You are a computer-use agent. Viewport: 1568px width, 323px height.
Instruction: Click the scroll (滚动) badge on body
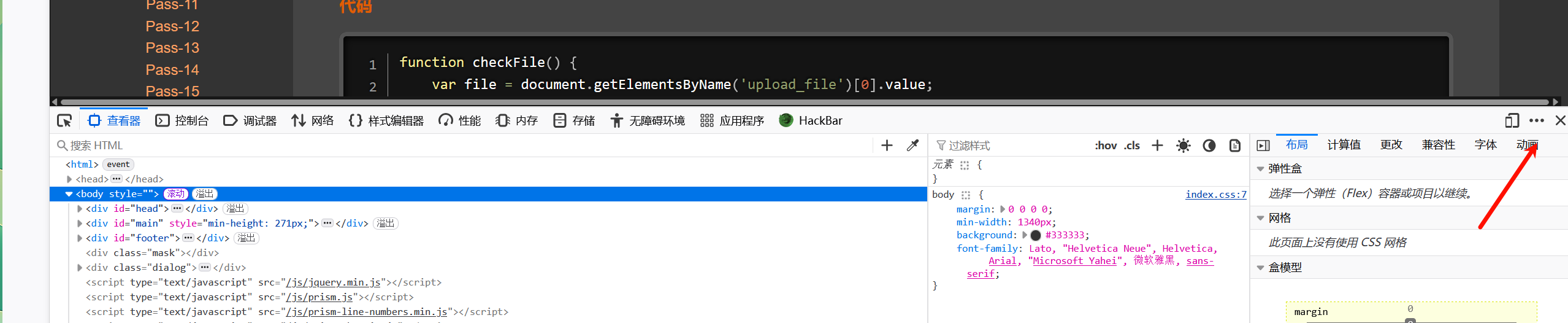[176, 194]
